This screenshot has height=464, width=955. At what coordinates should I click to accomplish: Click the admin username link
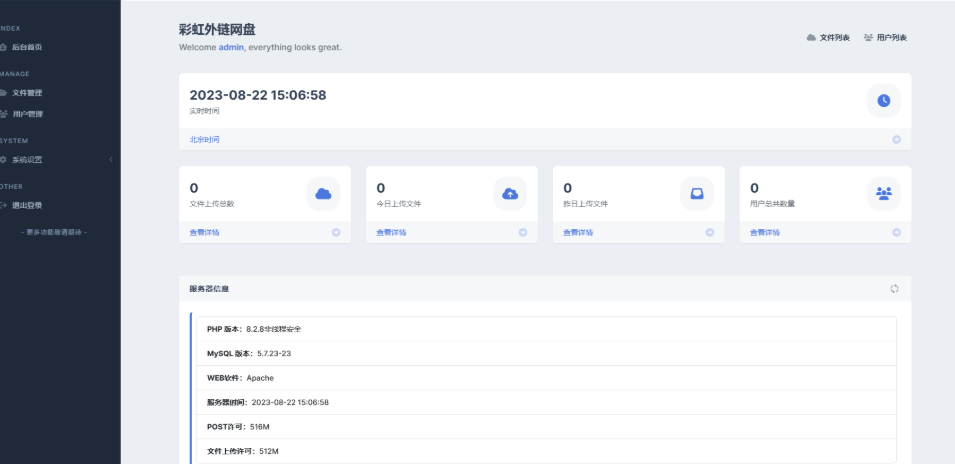tap(231, 47)
